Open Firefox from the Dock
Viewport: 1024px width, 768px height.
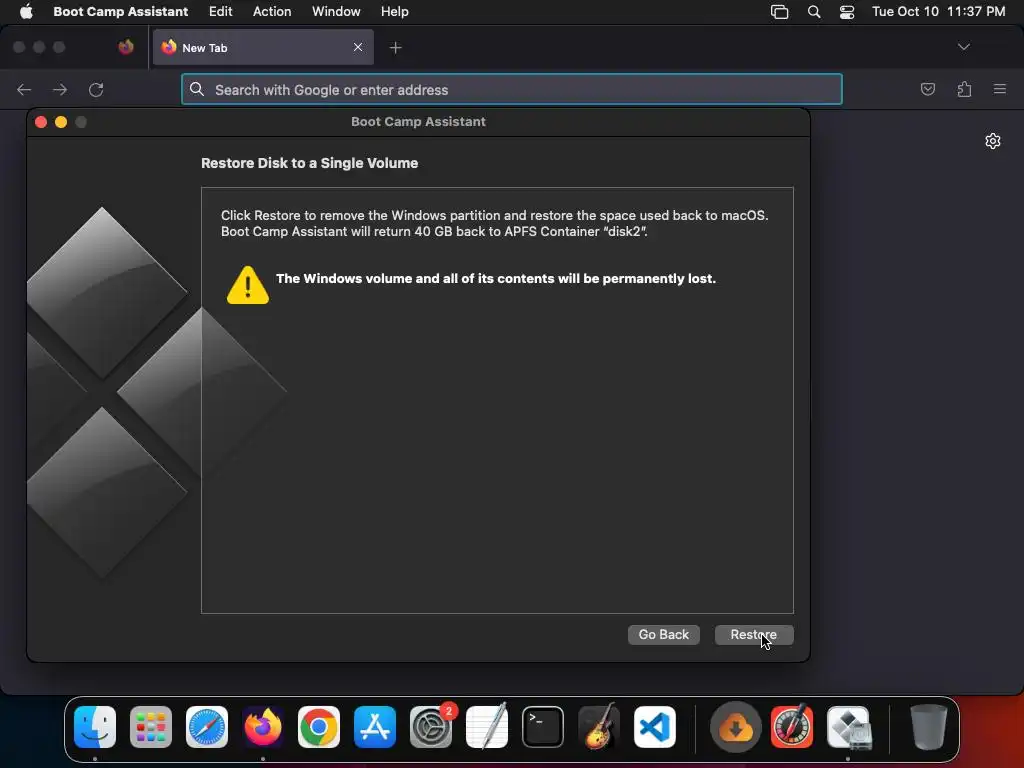pos(263,727)
